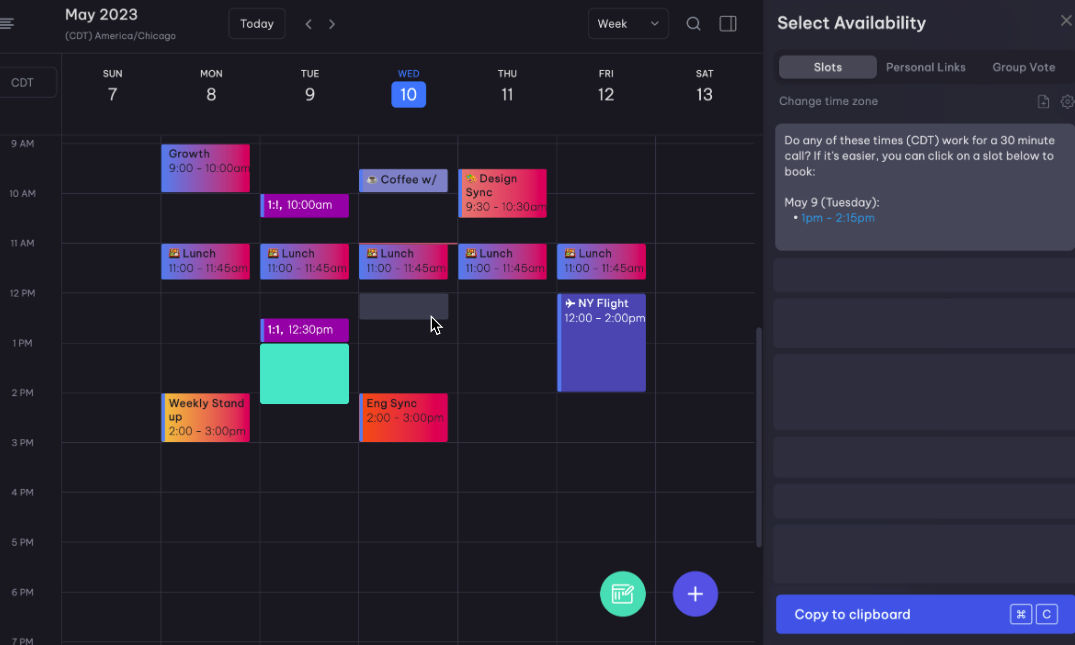Screen dimensions: 1075x645
Task: Select the Slots tab
Action: tap(827, 66)
